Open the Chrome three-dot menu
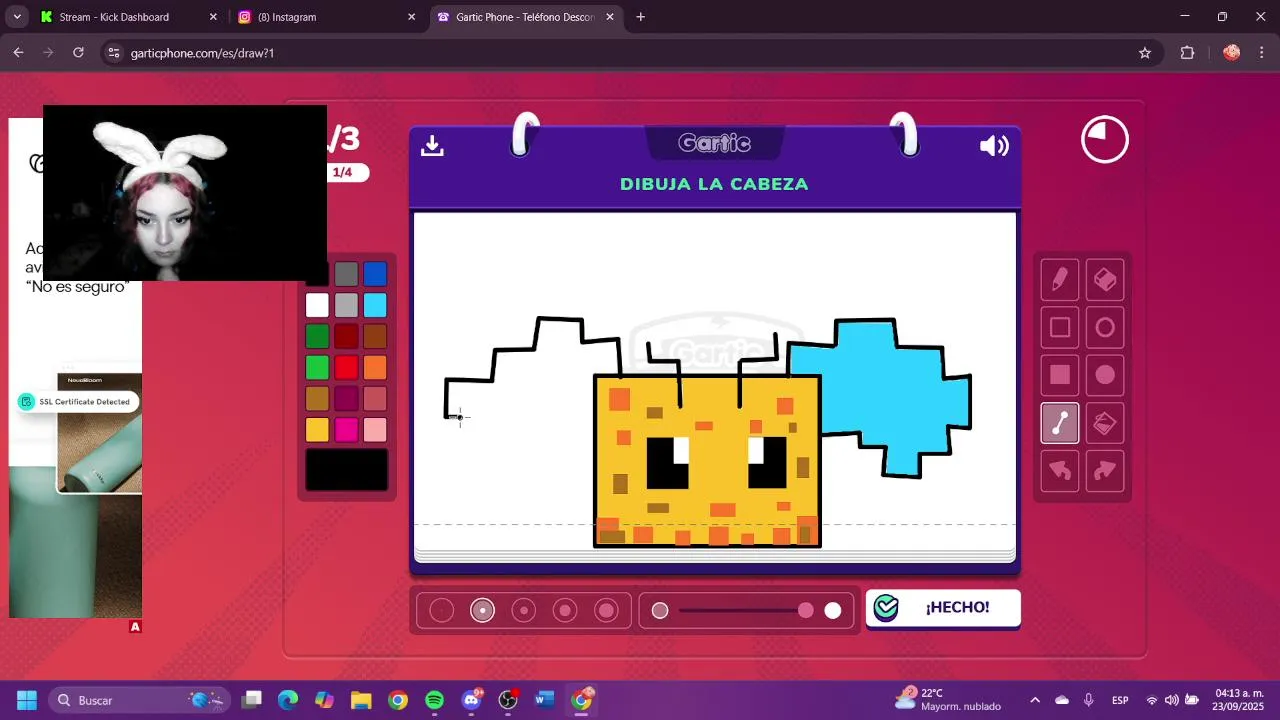The width and height of the screenshot is (1280, 720). point(1262,53)
